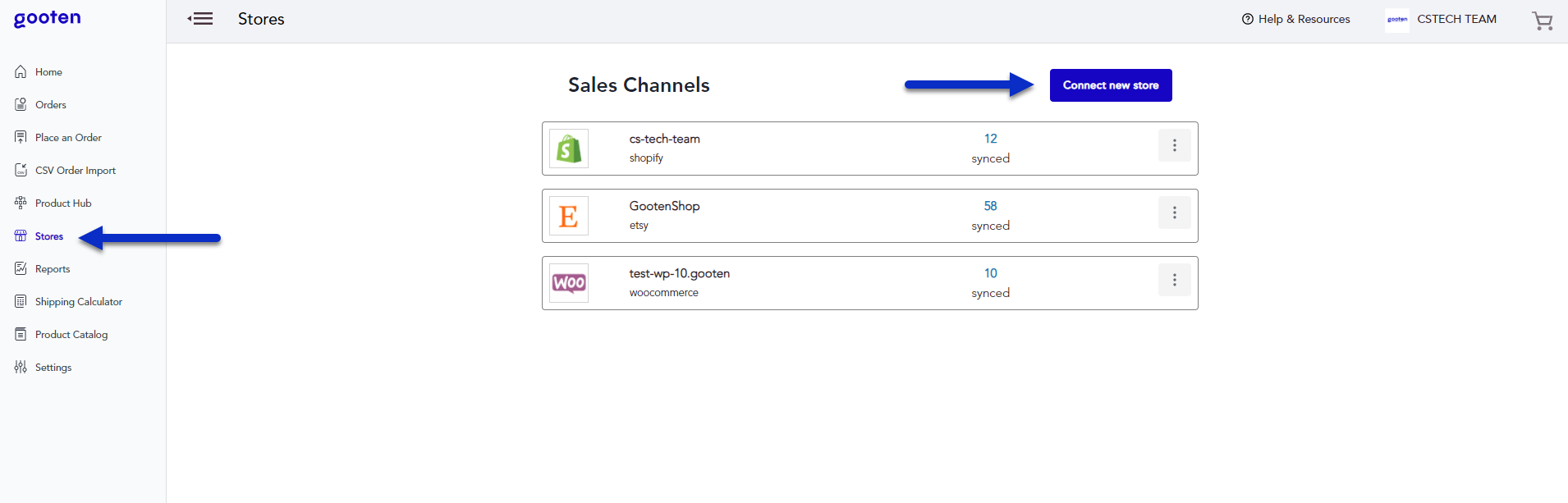1568x503 pixels.
Task: Click the Gooten logo
Action: tap(47, 18)
